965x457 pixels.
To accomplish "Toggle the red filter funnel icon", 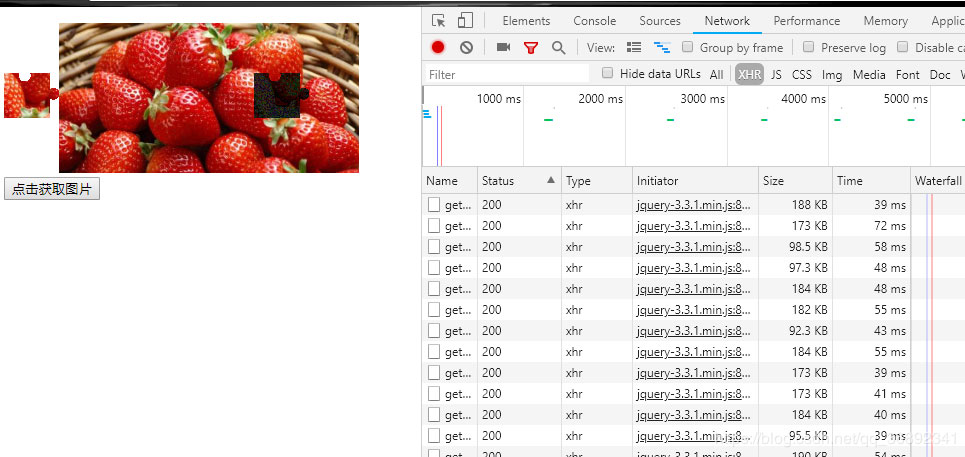I will pos(531,47).
